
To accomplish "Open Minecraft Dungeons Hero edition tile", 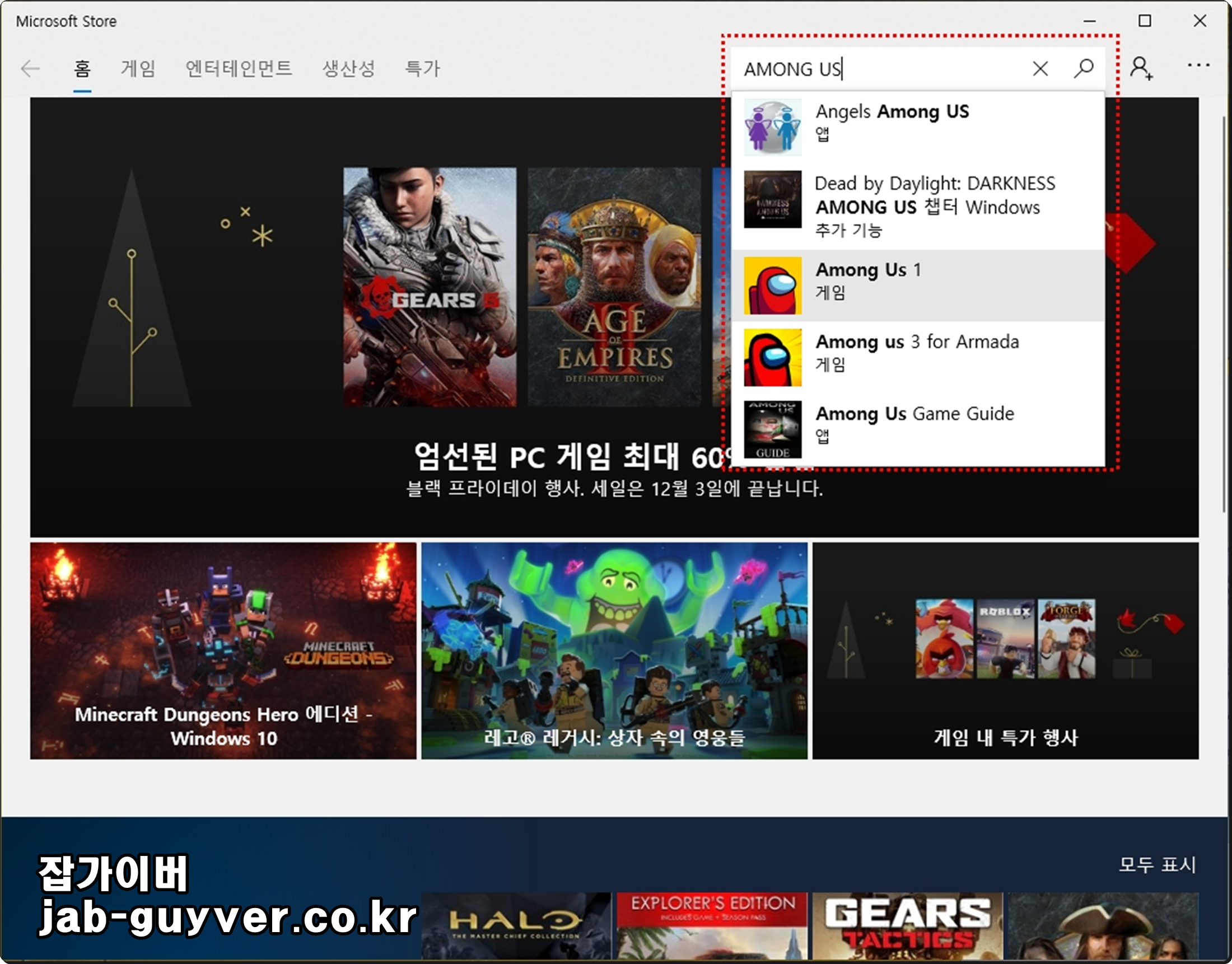I will pyautogui.click(x=223, y=650).
